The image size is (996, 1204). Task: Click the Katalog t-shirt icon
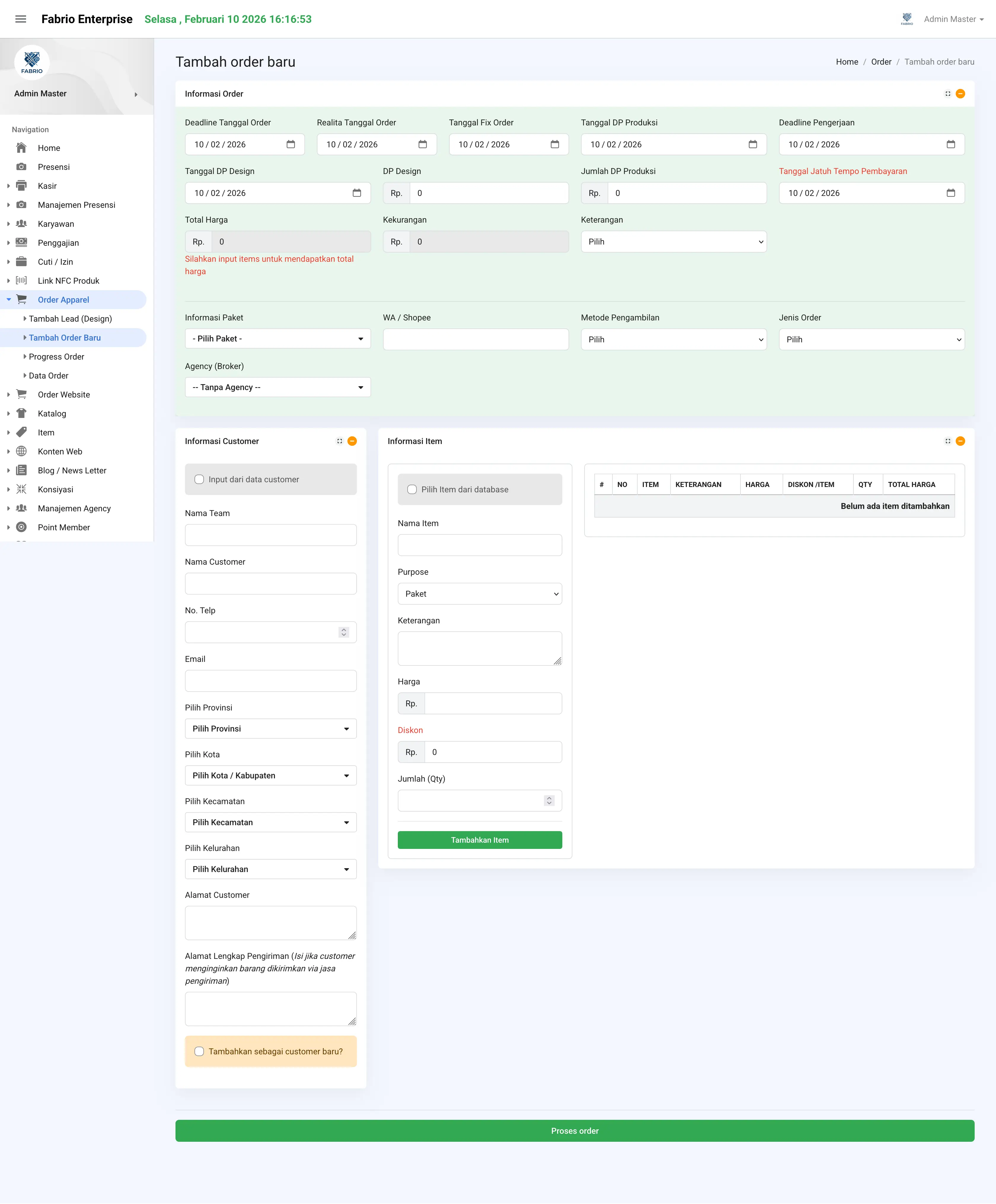[21, 413]
